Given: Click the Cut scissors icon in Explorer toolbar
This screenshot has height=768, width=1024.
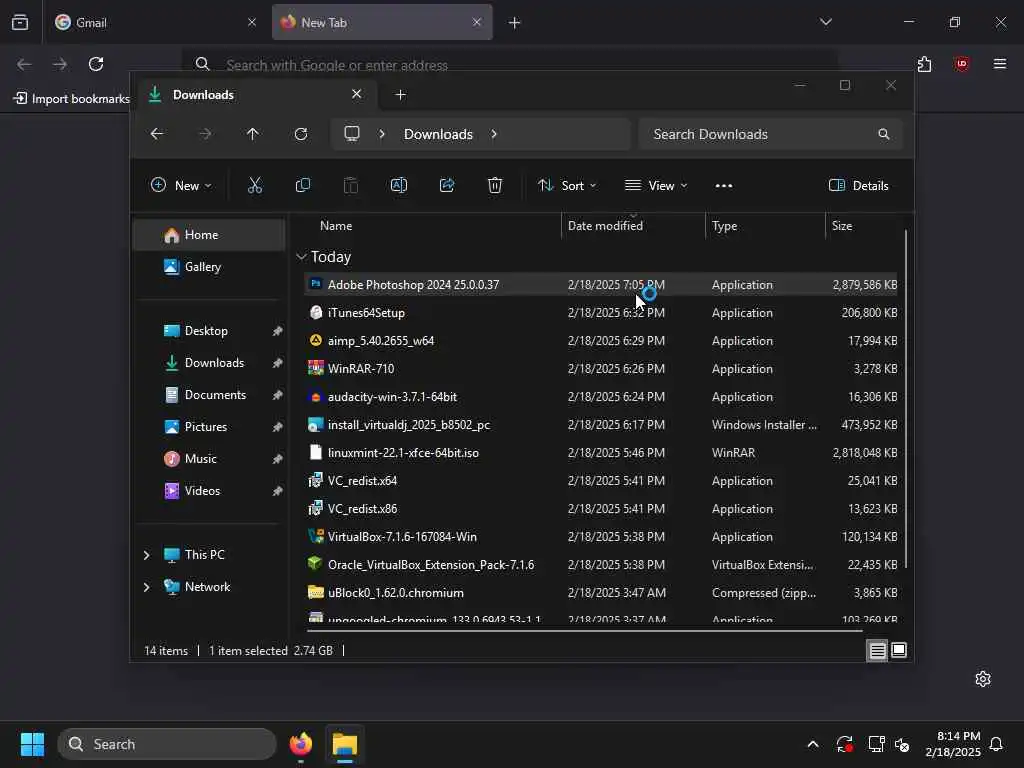Looking at the screenshot, I should pyautogui.click(x=255, y=185).
